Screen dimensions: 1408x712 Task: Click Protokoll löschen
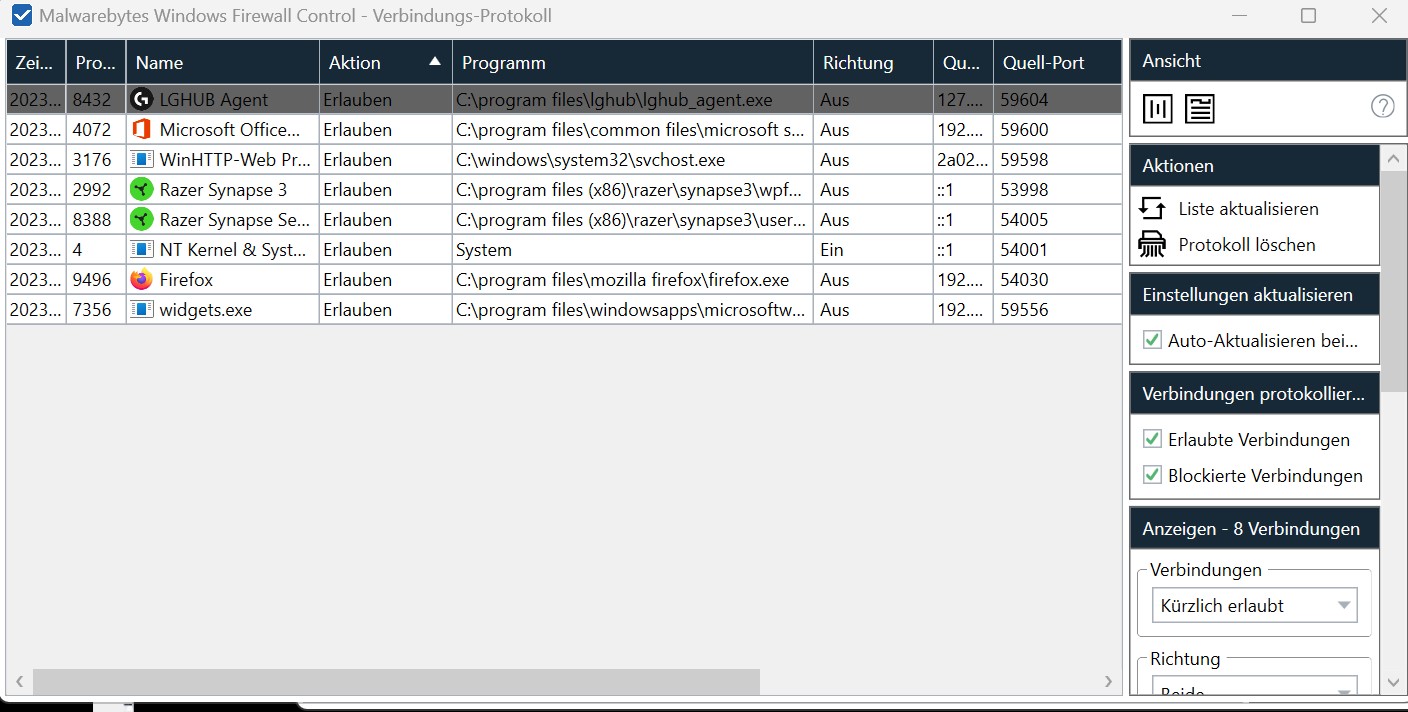(x=1247, y=244)
